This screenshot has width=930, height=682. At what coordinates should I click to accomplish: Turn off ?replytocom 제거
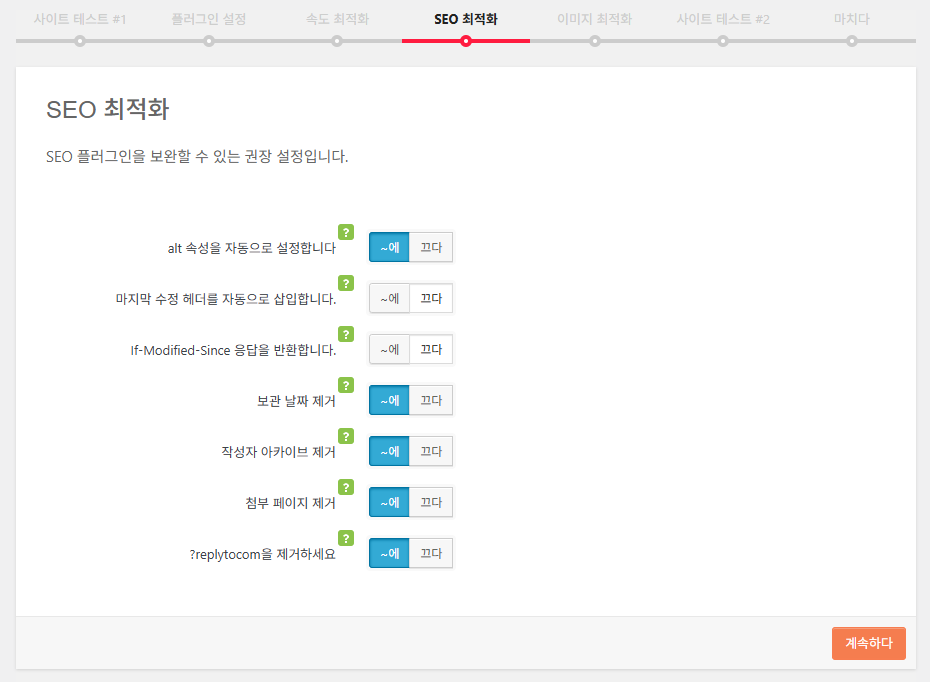[431, 553]
